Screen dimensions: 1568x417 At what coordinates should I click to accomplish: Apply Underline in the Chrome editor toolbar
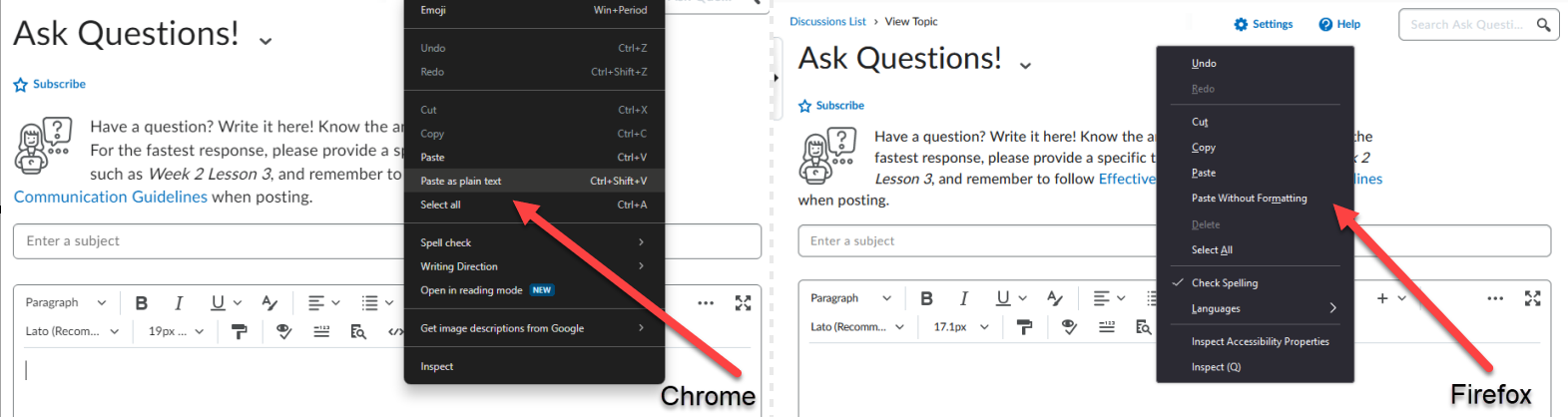pyautogui.click(x=218, y=302)
